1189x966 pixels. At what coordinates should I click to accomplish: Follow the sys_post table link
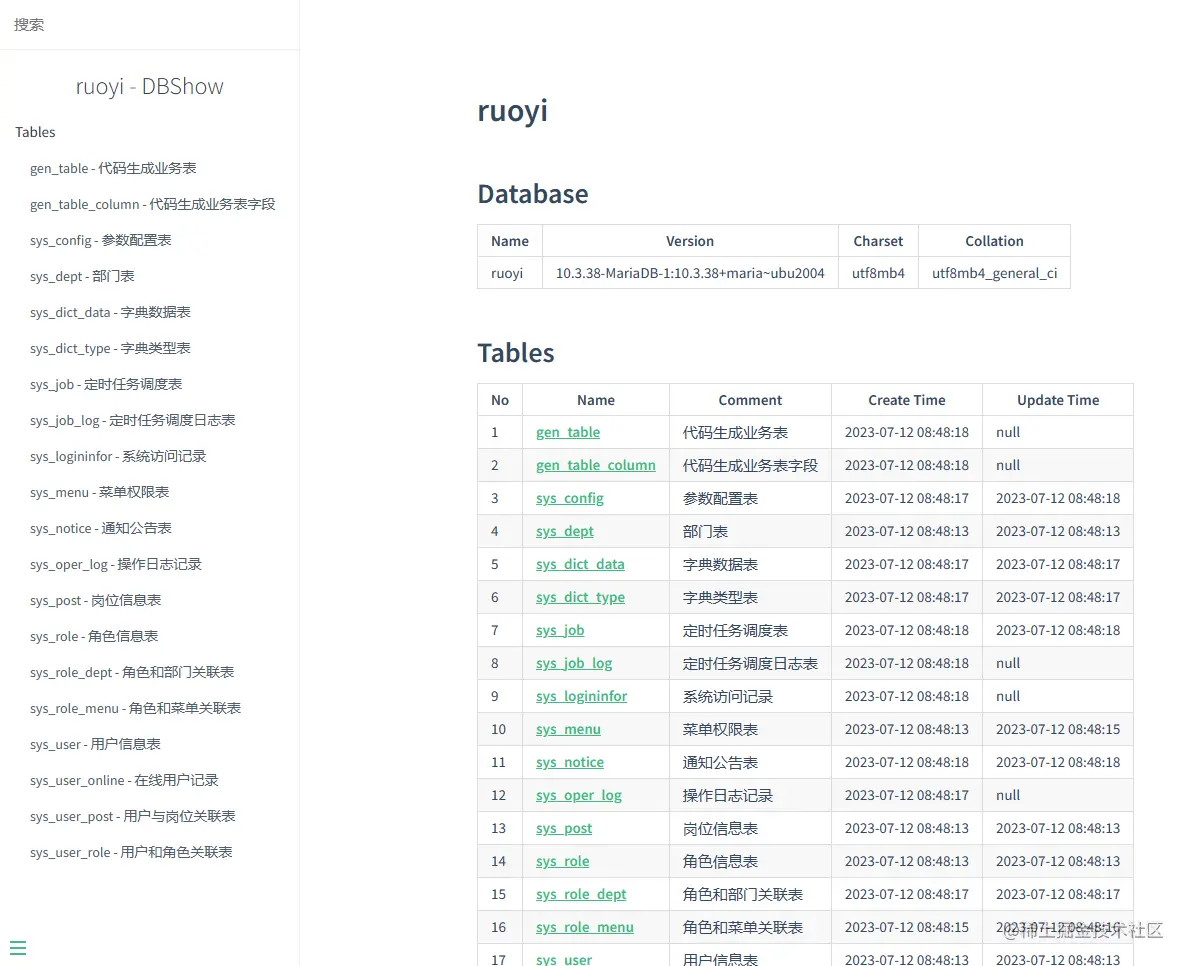[x=563, y=829]
